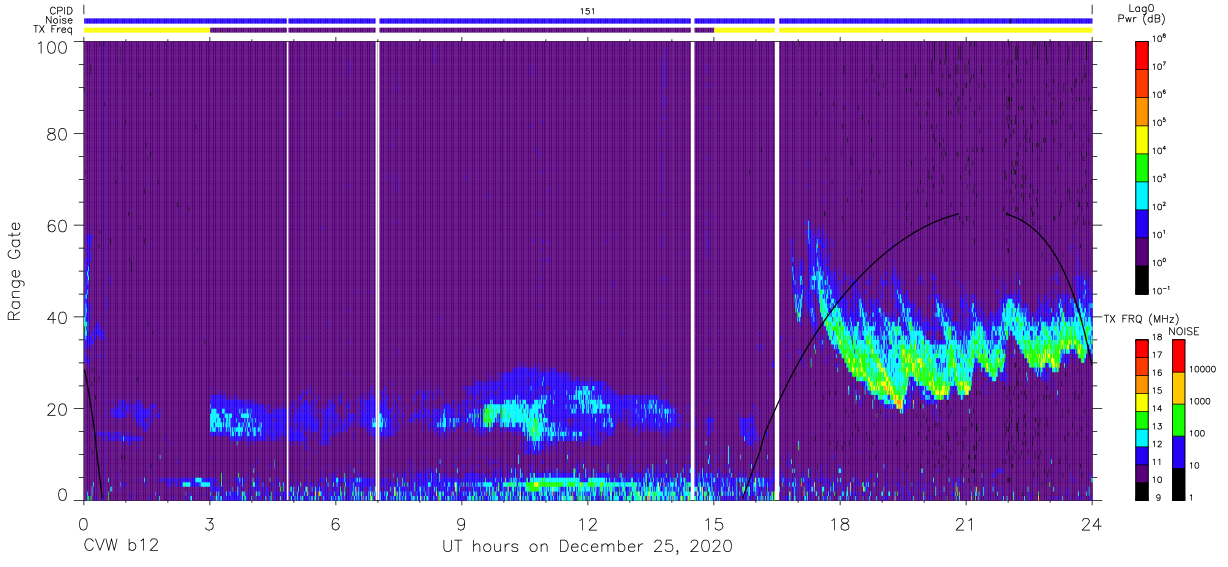This screenshot has width=1228, height=567.
Task: Click the 'Range Gate' y-axis title
Action: (16, 272)
